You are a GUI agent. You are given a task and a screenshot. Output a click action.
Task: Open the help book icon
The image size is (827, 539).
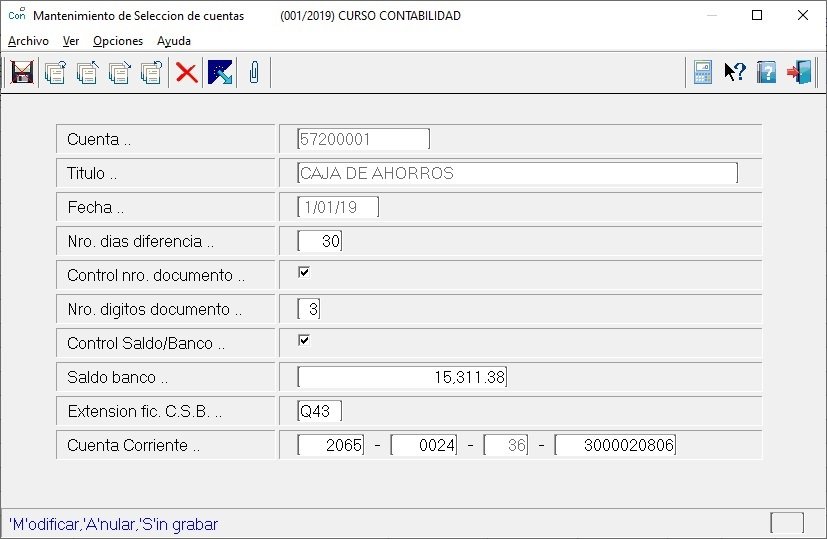point(766,72)
